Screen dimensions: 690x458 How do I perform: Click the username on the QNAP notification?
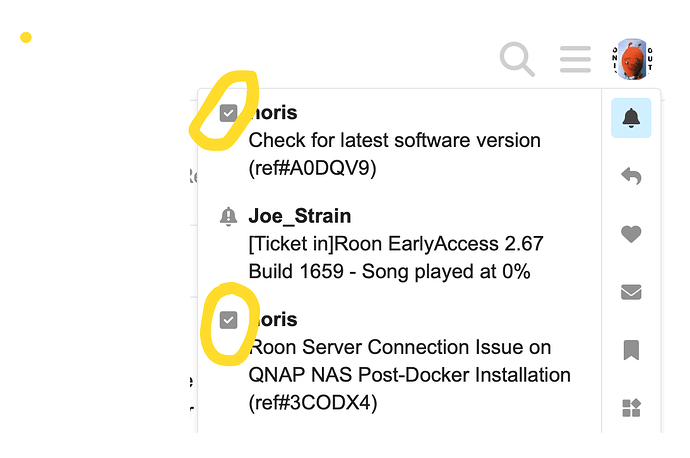[x=273, y=319]
